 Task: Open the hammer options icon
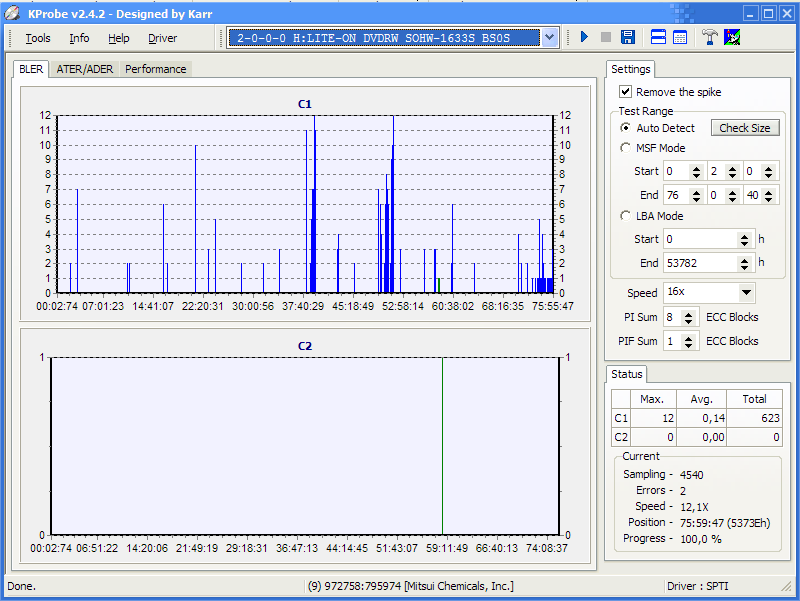pyautogui.click(x=710, y=38)
